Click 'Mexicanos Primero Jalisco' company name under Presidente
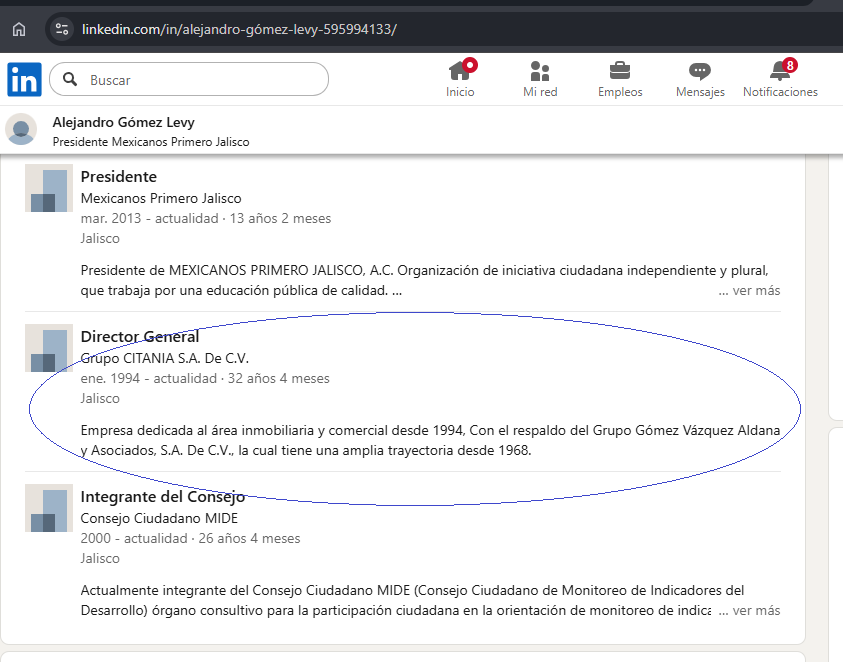Viewport: 843px width, 662px height. pos(161,198)
